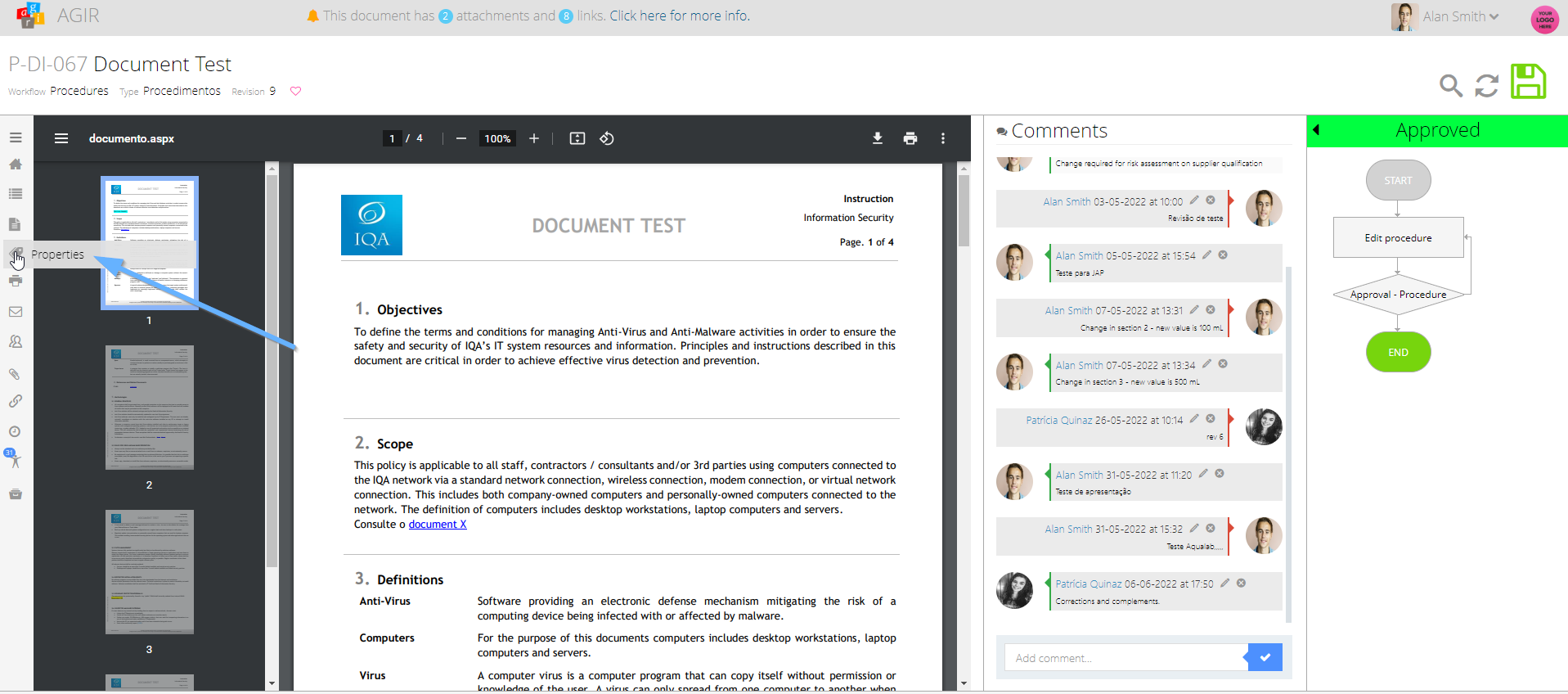Click the fit to page icon
Viewport: 1568px width, 694px height.
577,138
